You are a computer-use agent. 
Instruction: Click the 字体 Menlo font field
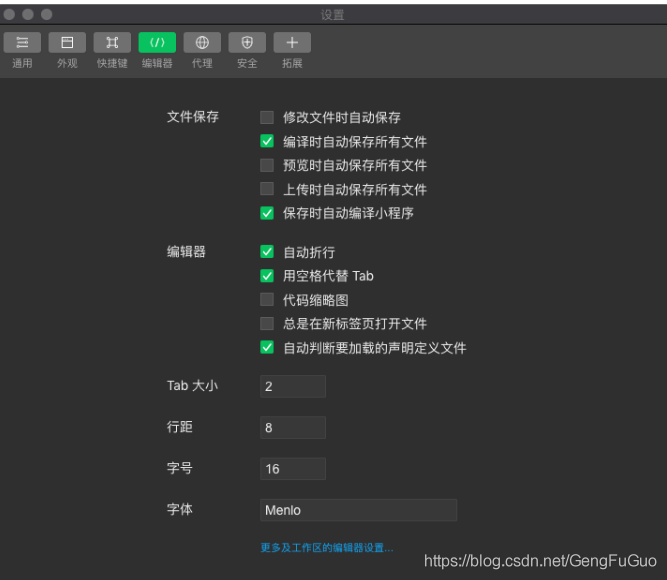tap(359, 510)
